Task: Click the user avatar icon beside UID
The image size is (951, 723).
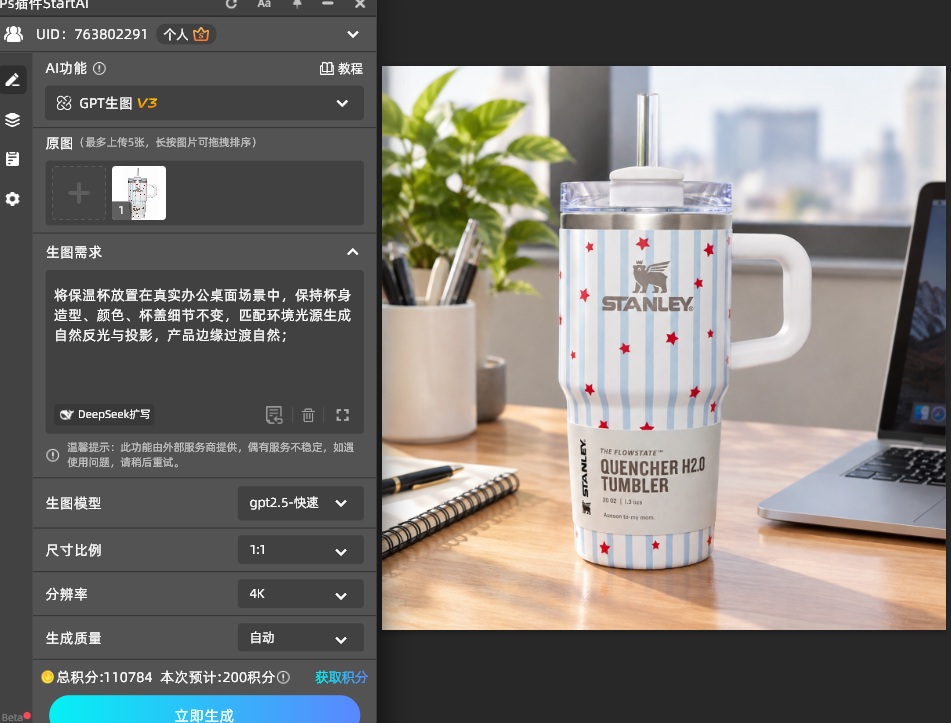Action: pos(13,34)
